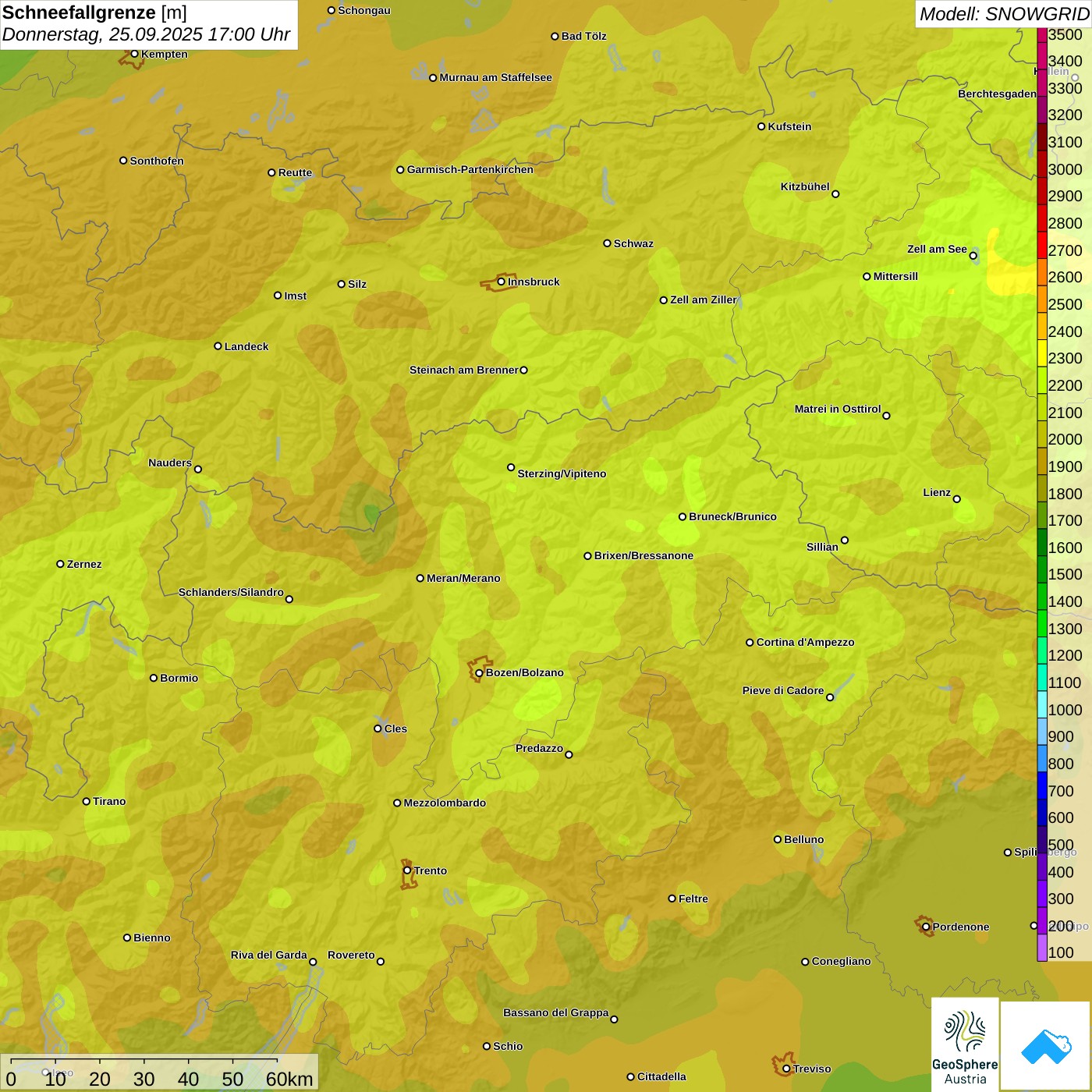Viewport: 1092px width, 1092px height.
Task: Click the Reutte label
Action: (295, 172)
